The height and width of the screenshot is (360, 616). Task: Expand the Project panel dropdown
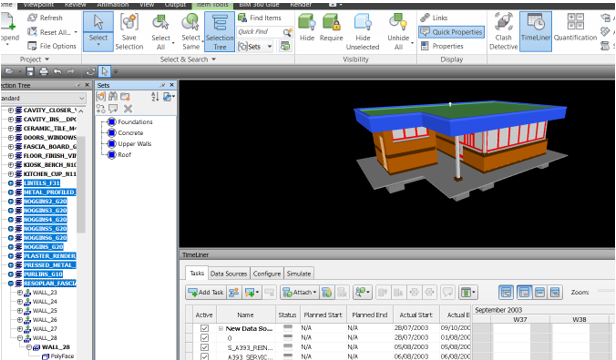pos(35,59)
